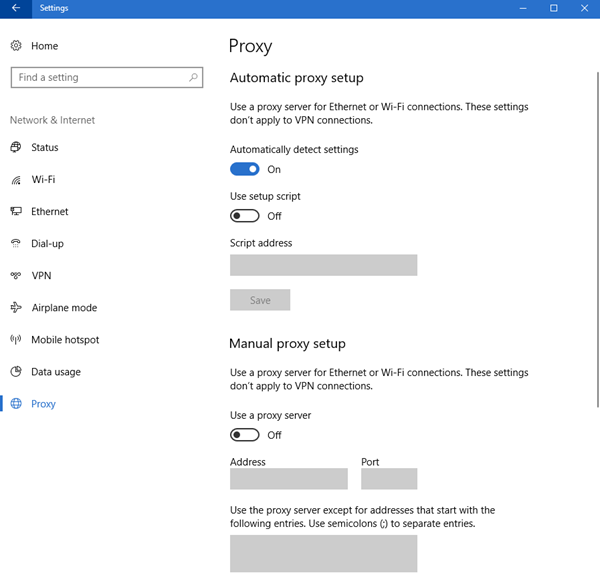Image resolution: width=600 pixels, height=575 pixels.
Task: Open Dial-up settings icon
Action: click(x=16, y=244)
